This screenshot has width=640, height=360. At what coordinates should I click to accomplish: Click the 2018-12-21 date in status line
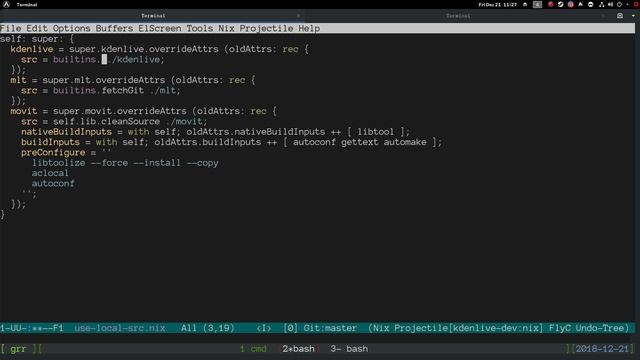click(x=602, y=349)
